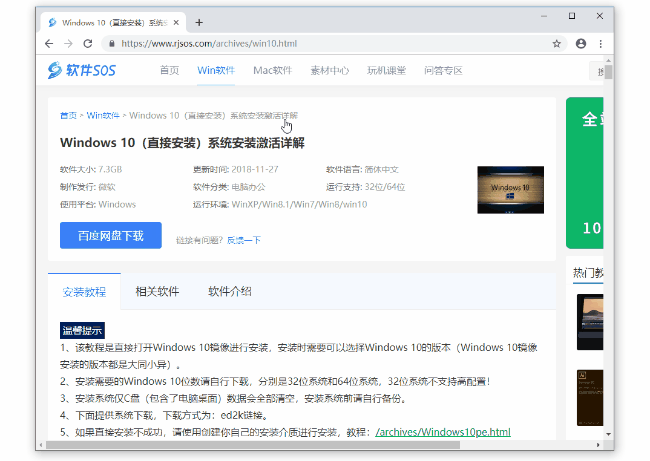Click the 更新时间 2018-11-27 text
This screenshot has width=650, height=461.
pyautogui.click(x=235, y=170)
